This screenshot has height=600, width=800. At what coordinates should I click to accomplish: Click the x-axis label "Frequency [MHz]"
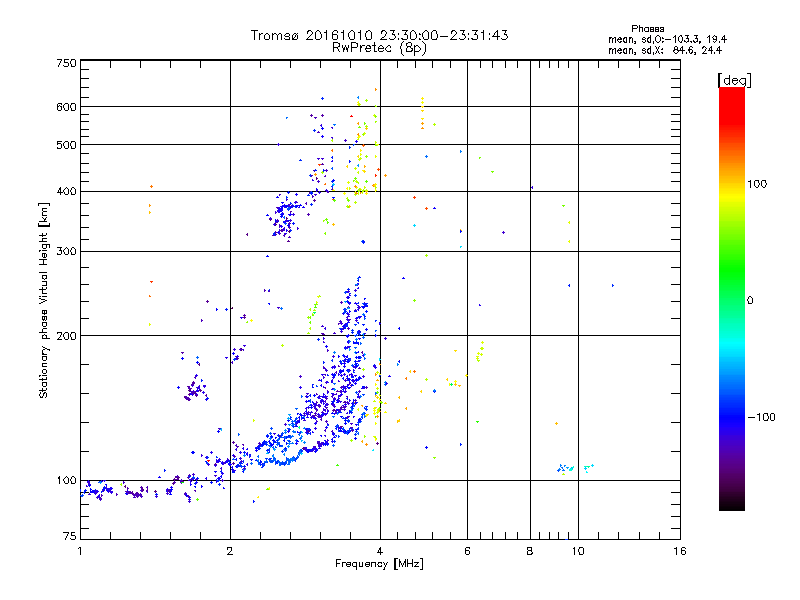pos(379,564)
